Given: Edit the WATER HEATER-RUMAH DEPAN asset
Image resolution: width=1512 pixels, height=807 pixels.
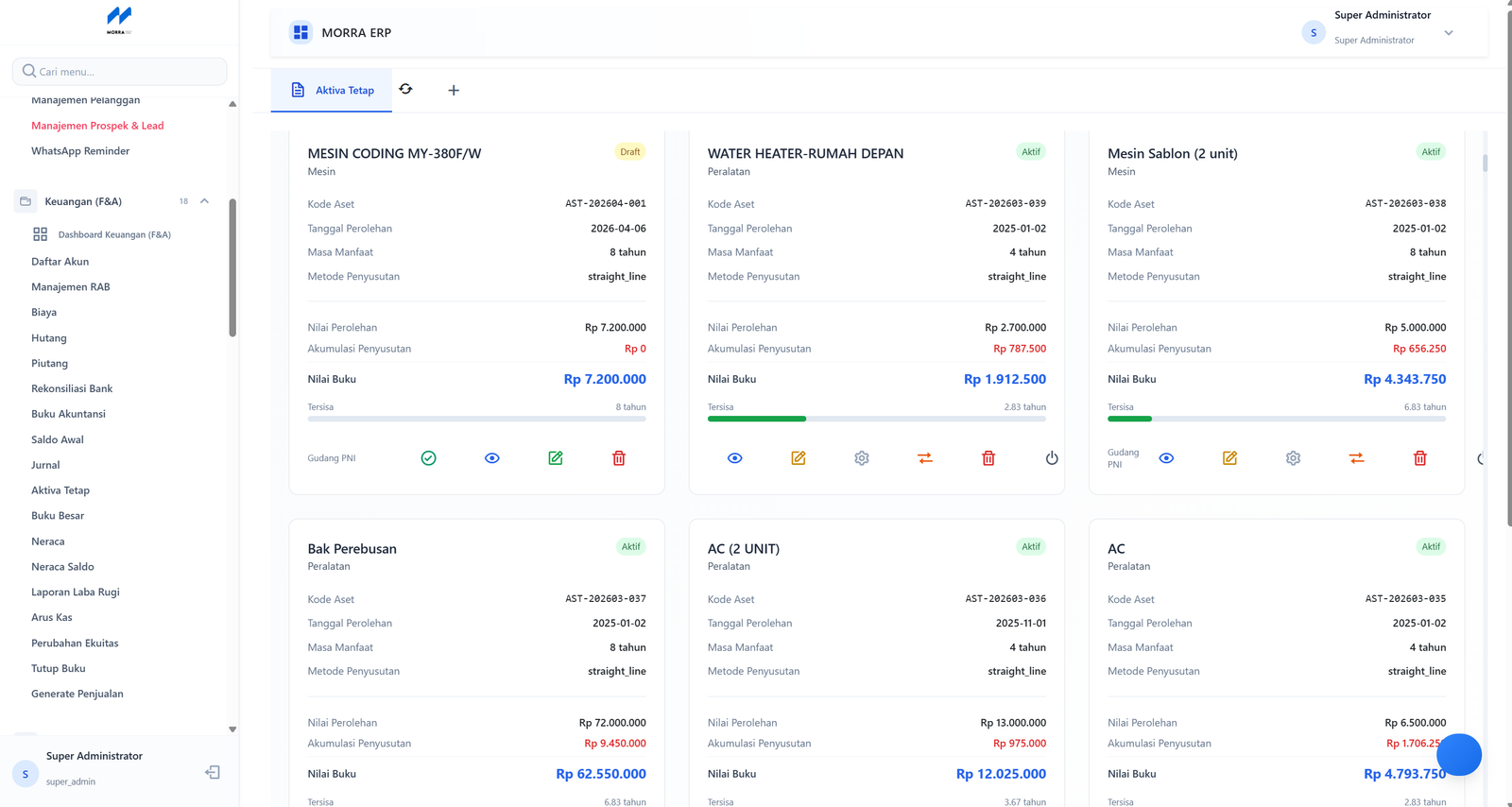Looking at the screenshot, I should tap(799, 458).
